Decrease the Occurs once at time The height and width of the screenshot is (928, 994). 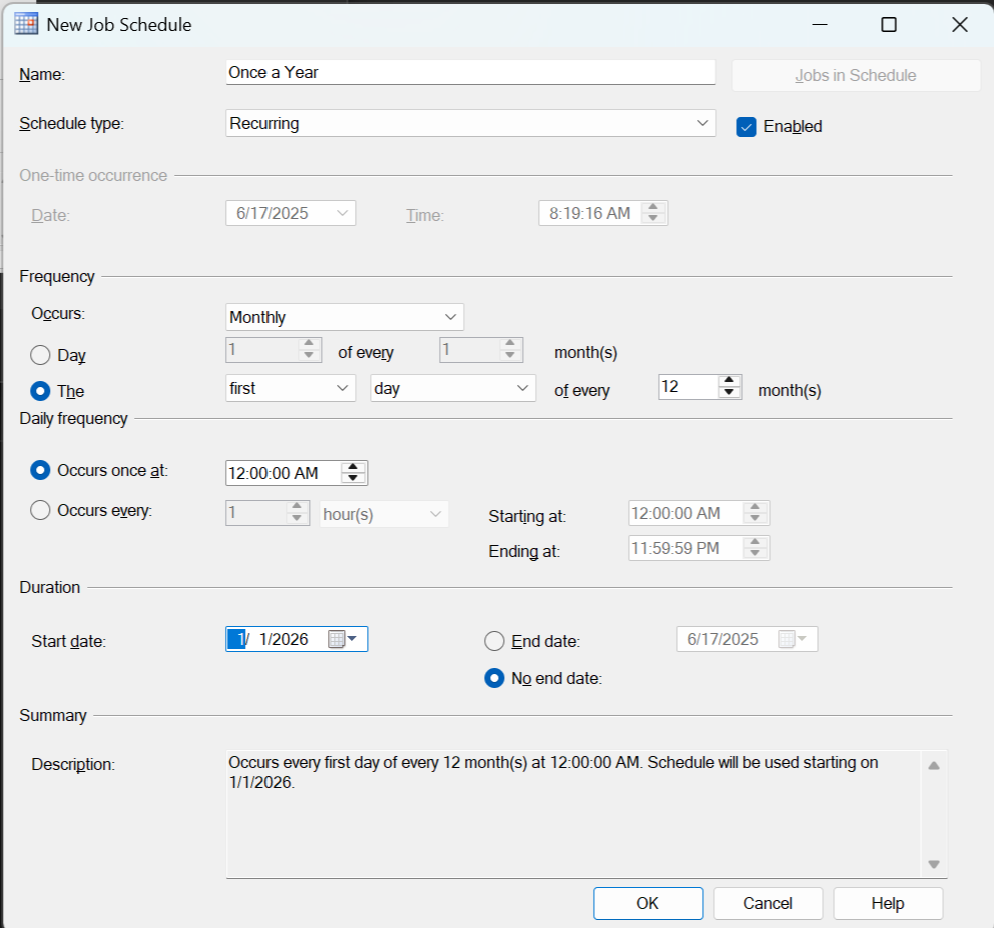coord(354,478)
